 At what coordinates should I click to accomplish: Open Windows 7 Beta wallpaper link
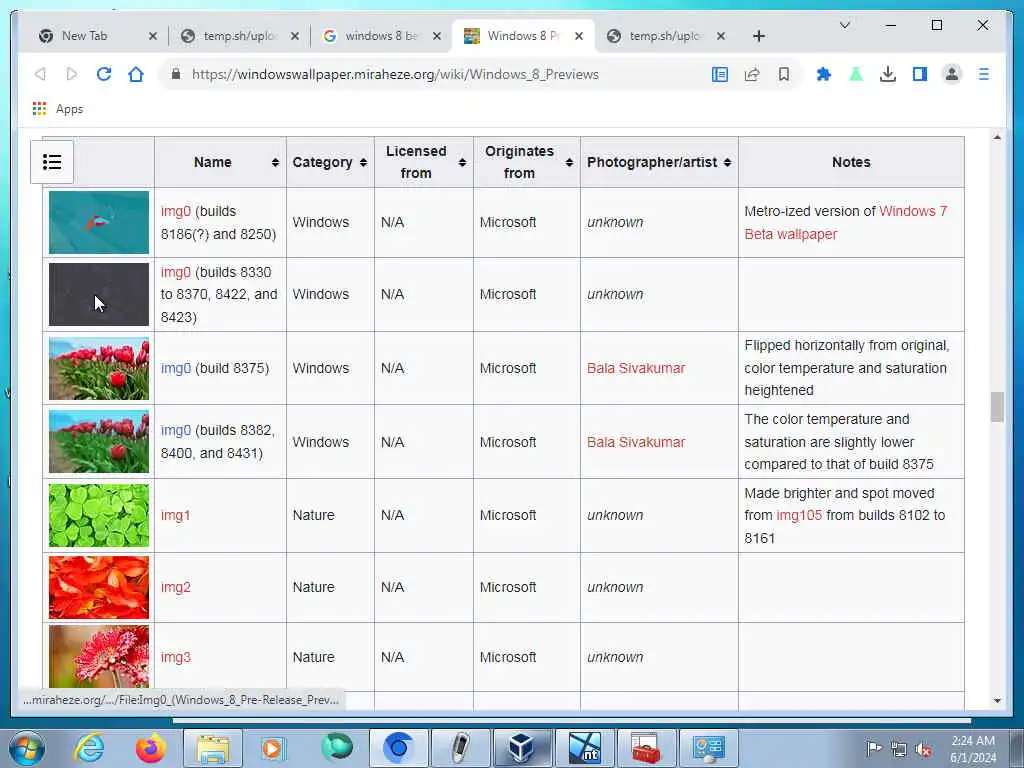(845, 223)
